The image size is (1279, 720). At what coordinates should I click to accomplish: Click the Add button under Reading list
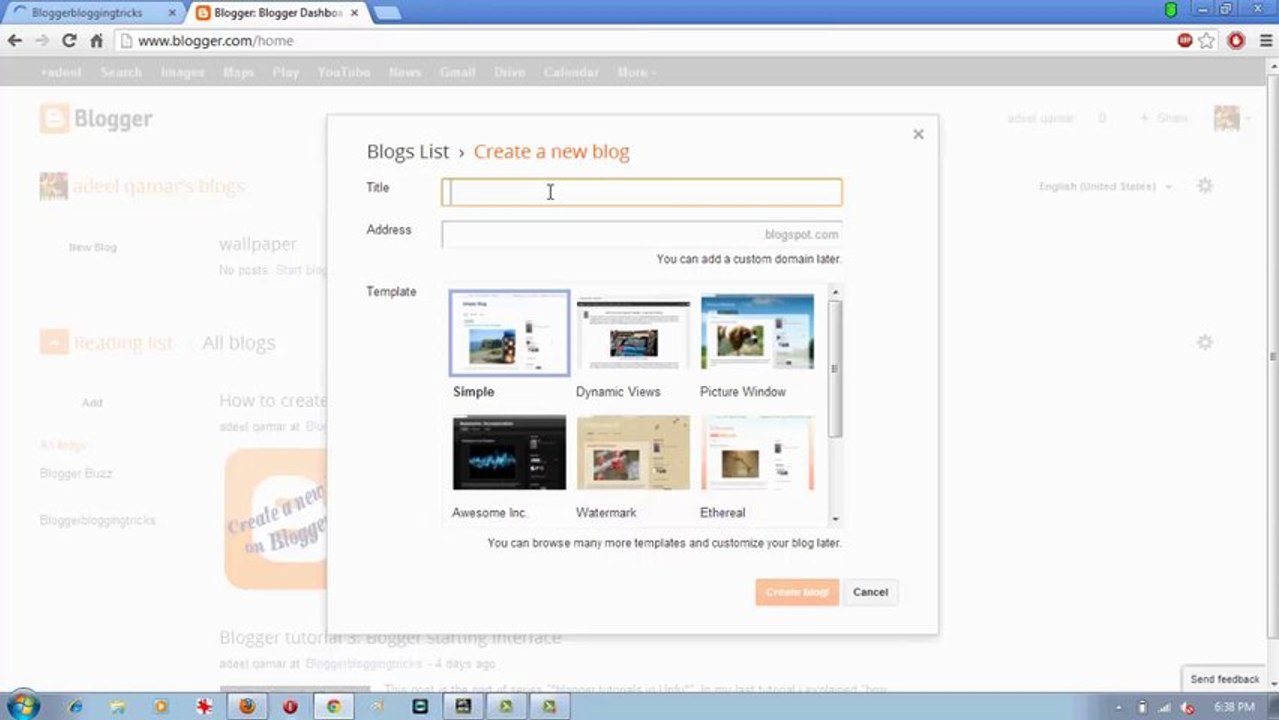point(92,402)
